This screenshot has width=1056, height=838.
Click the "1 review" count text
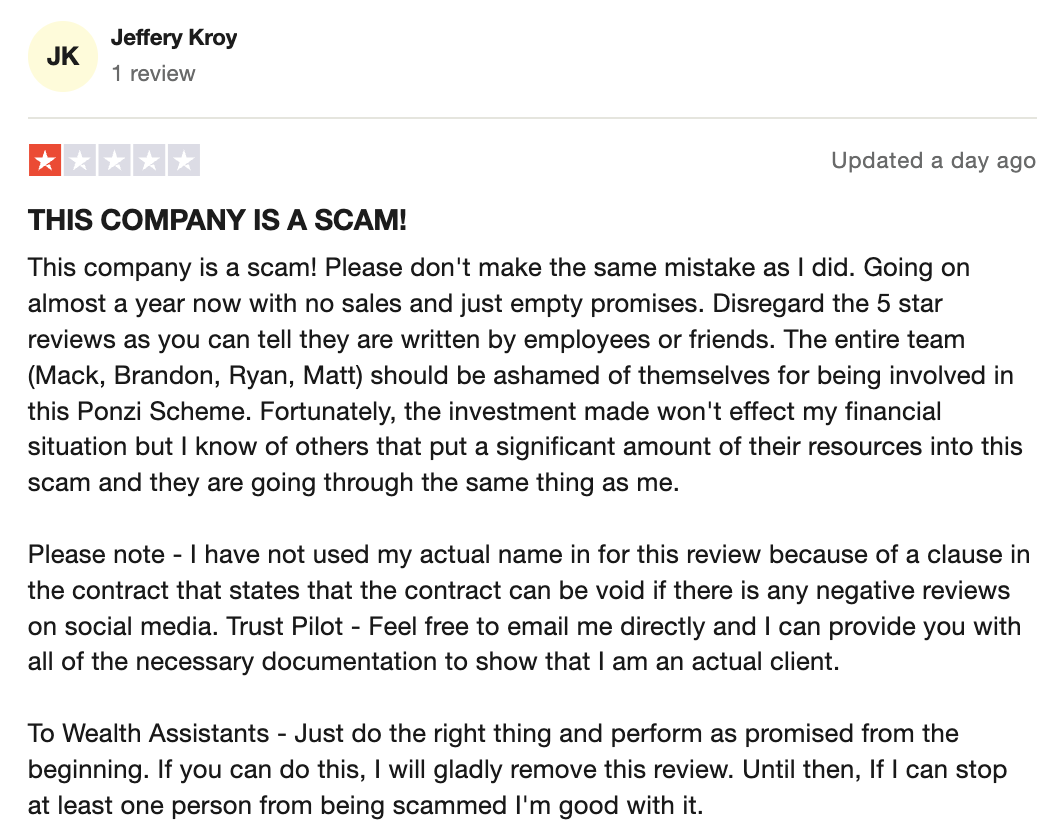(154, 73)
